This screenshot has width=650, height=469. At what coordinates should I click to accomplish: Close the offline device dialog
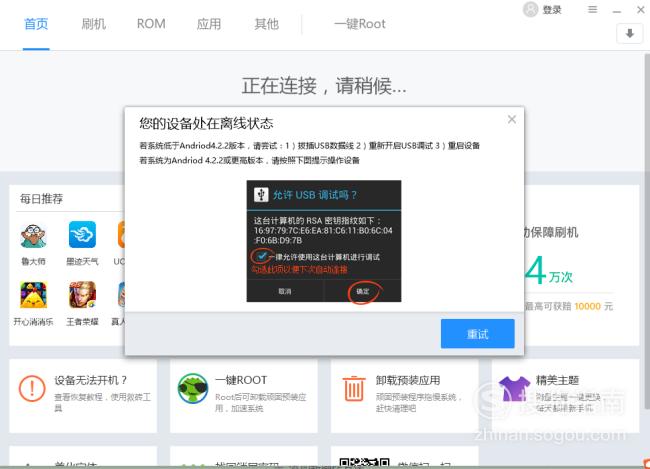pos(512,119)
